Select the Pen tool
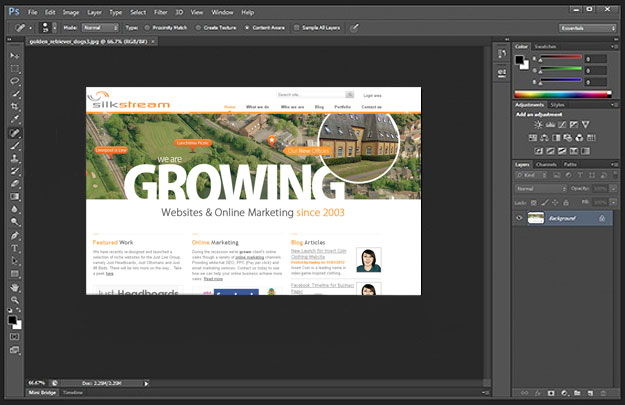Viewport: 625px width, 405px height. point(14,235)
